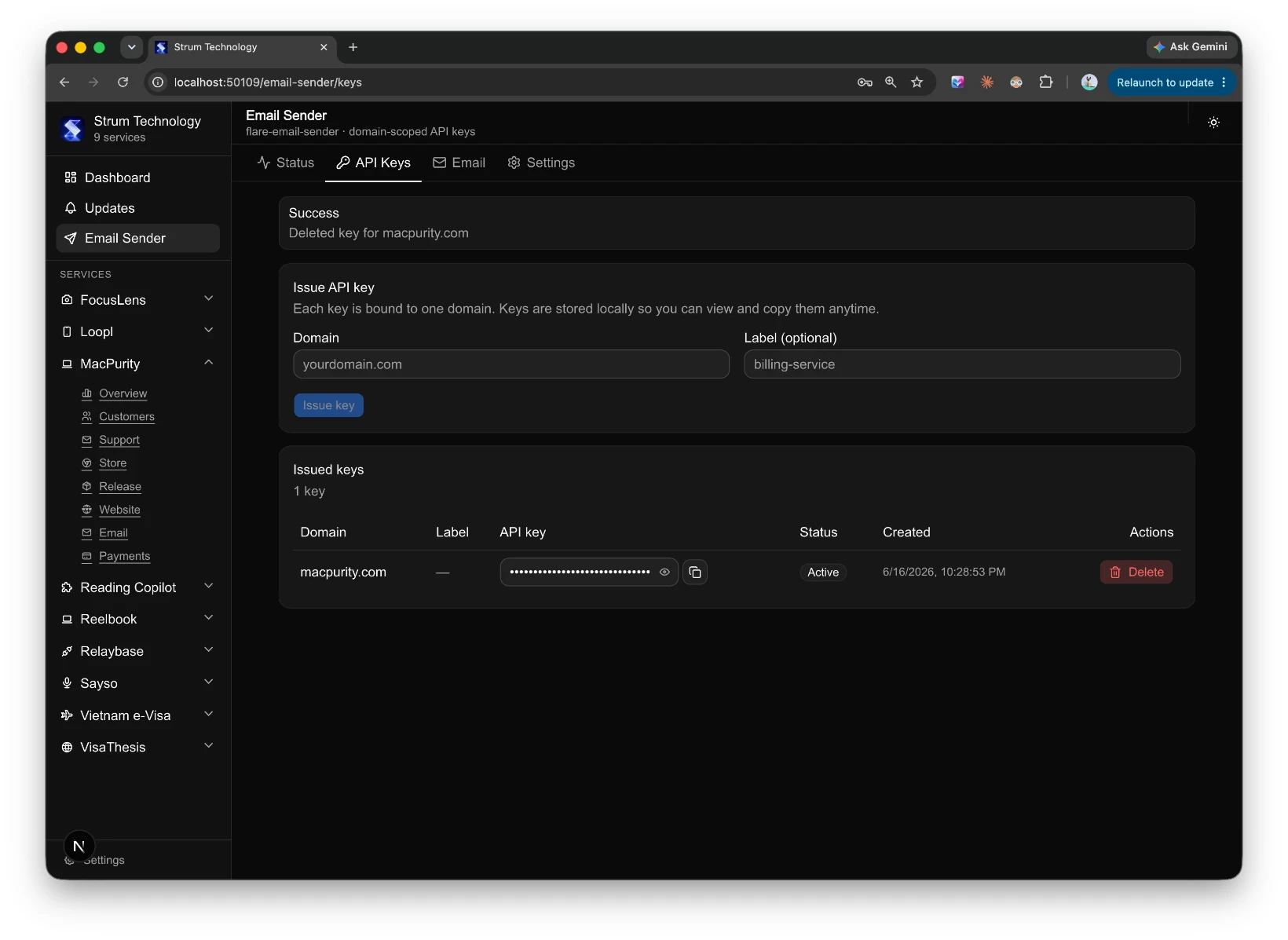Click the Updates bell icon

click(x=71, y=208)
